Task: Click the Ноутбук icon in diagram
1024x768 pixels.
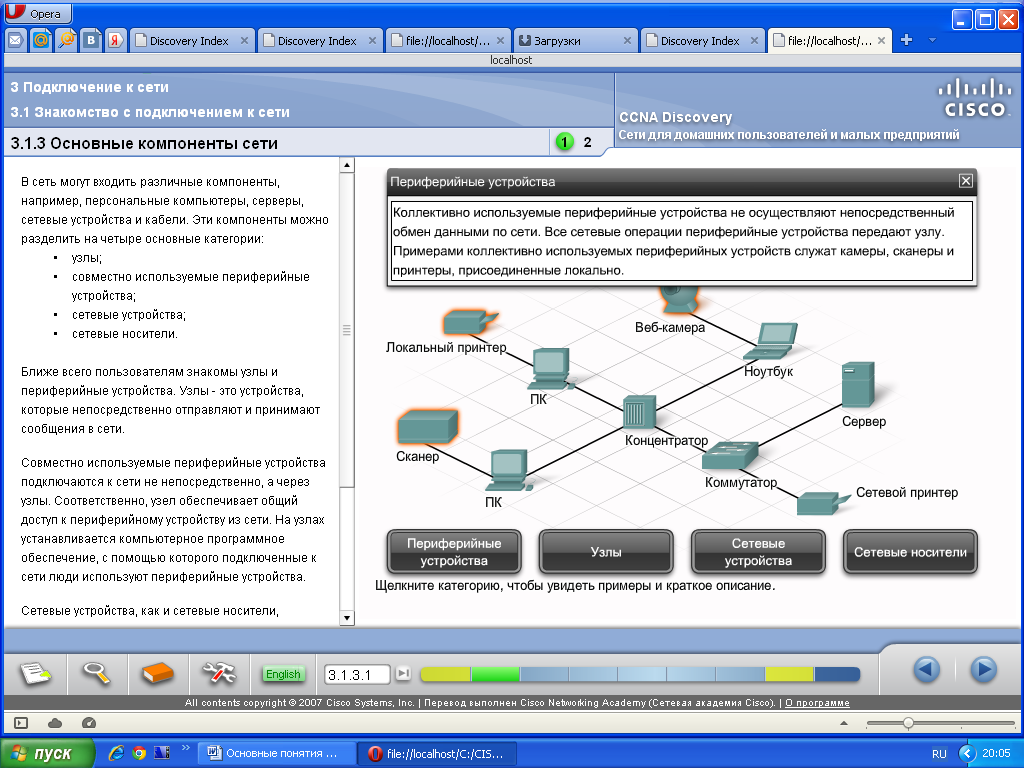Action: (x=771, y=341)
